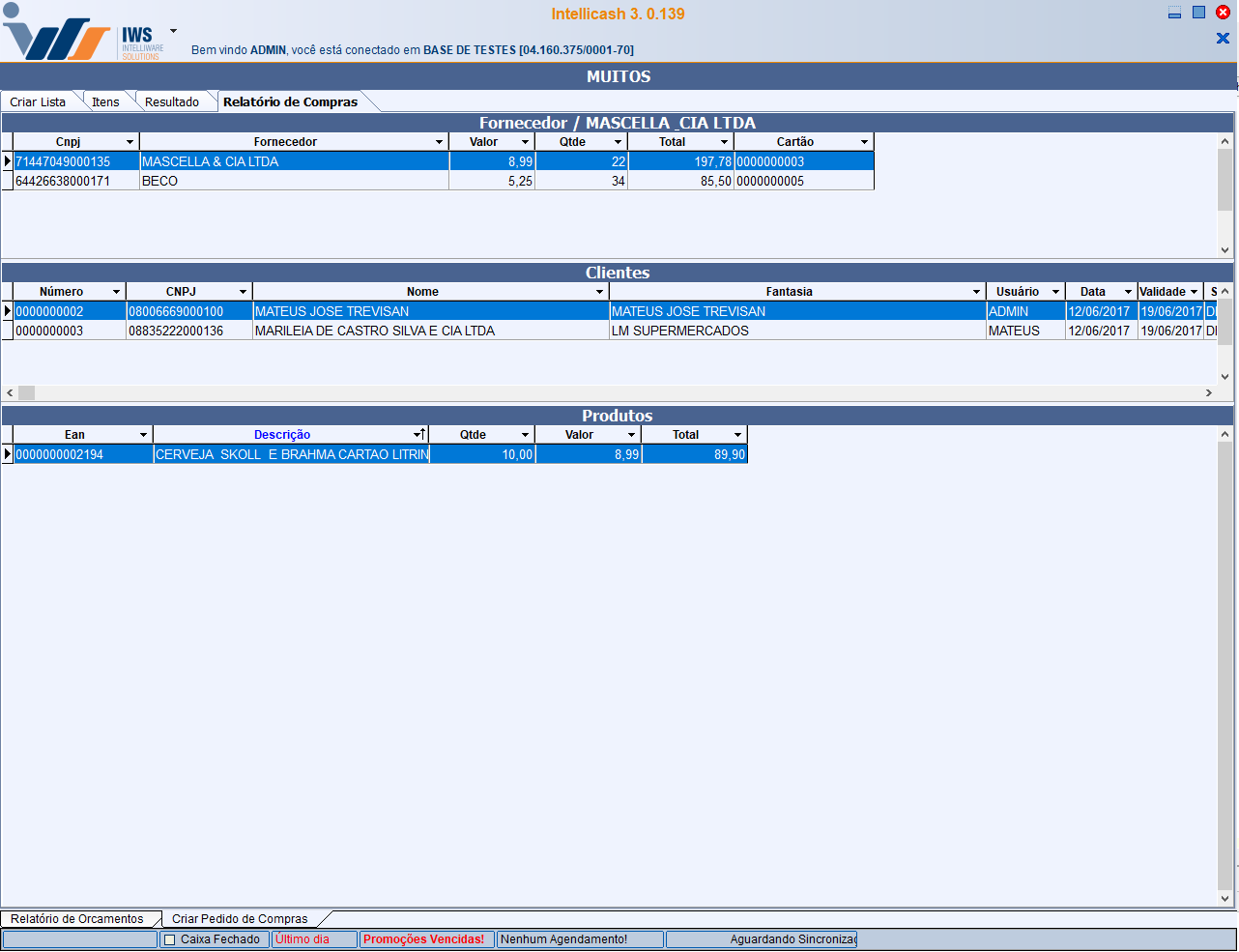The image size is (1239, 952).
Task: Select the Itens tab
Action: pyautogui.click(x=105, y=102)
